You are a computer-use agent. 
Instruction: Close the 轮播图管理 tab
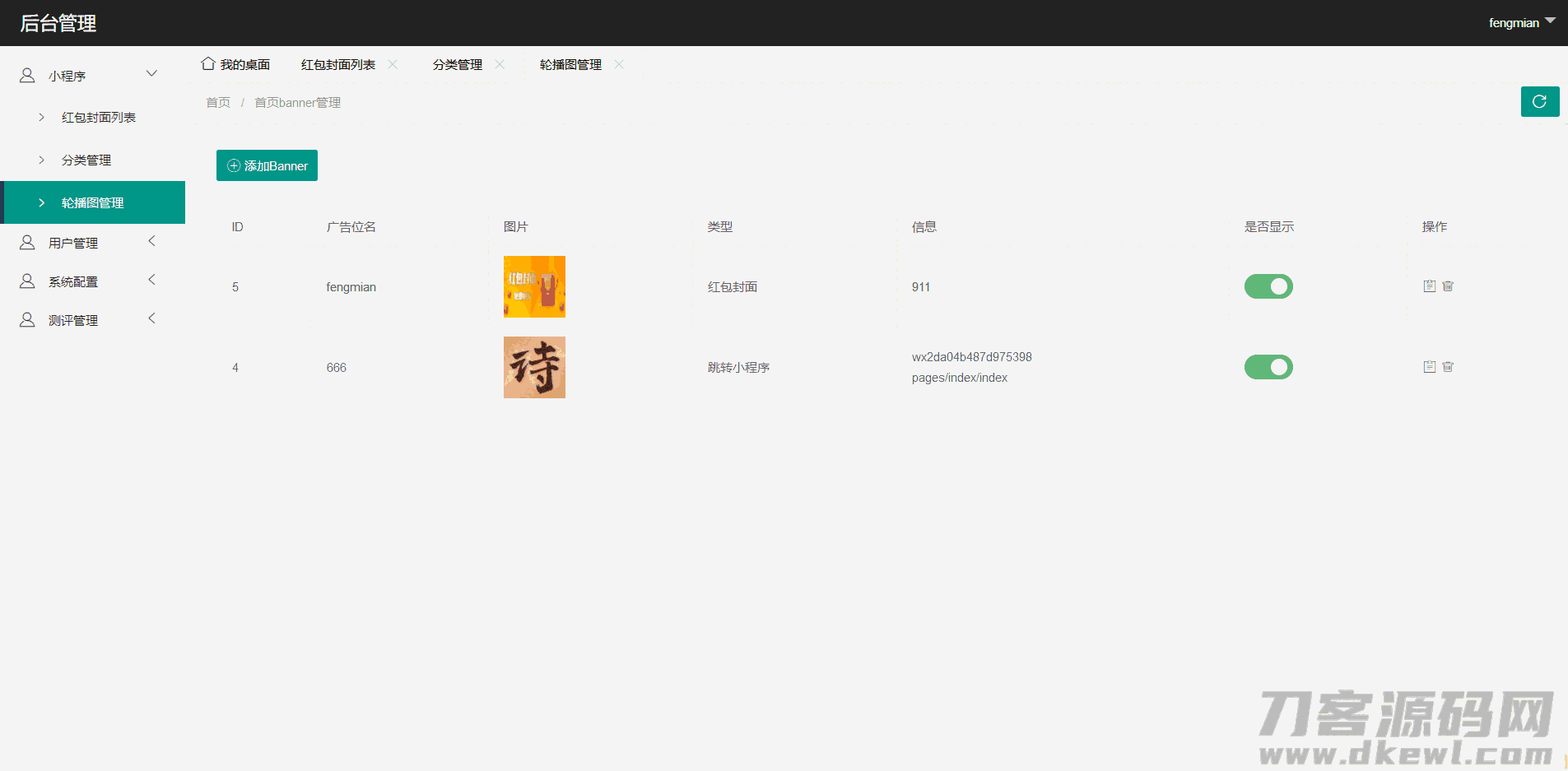(x=619, y=64)
